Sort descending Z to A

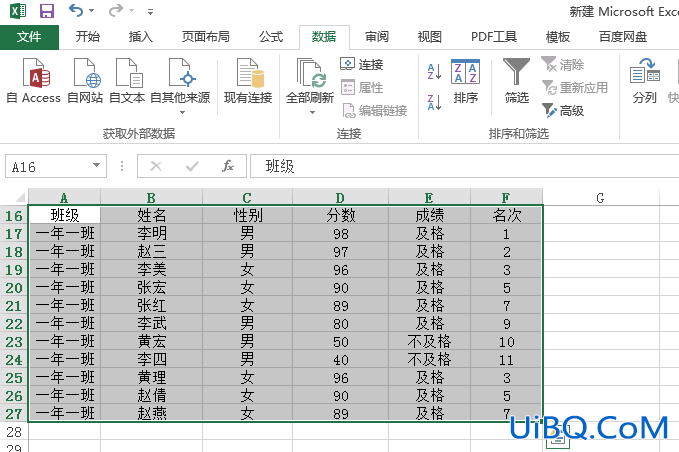coord(434,103)
